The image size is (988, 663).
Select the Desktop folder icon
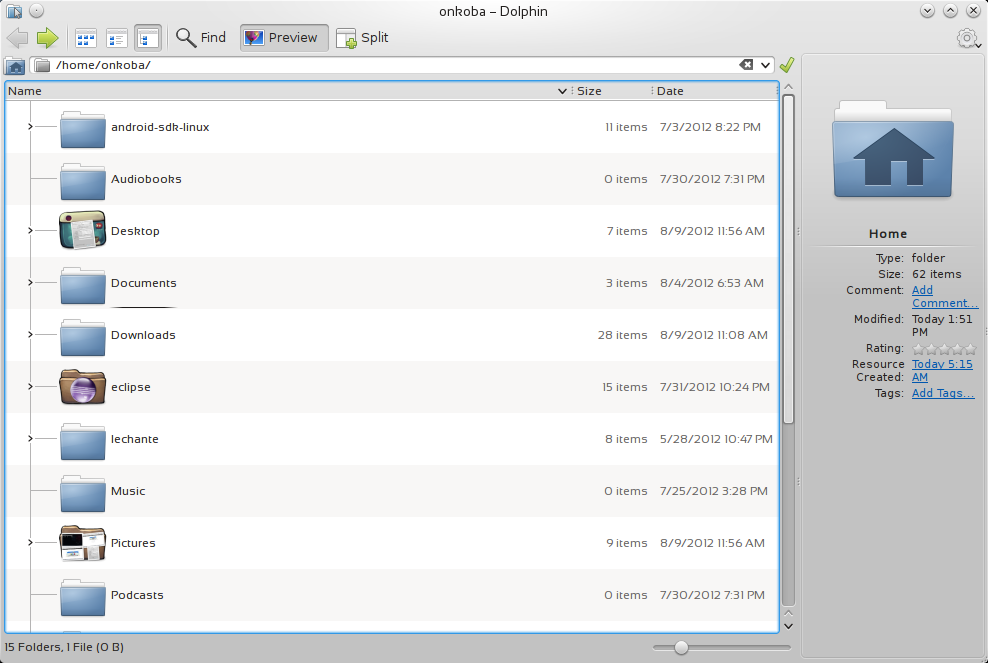coord(83,231)
